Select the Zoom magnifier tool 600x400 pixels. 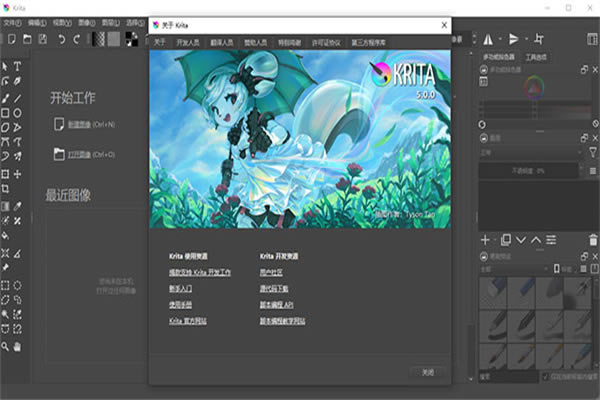click(x=5, y=347)
